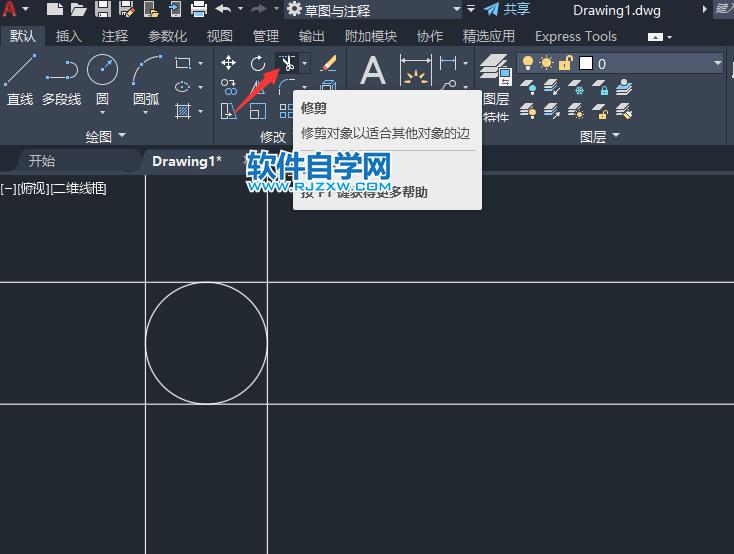Screen dimensions: 734x554
Task: Open Layer Properties (图层特性) manager
Action: point(496,87)
